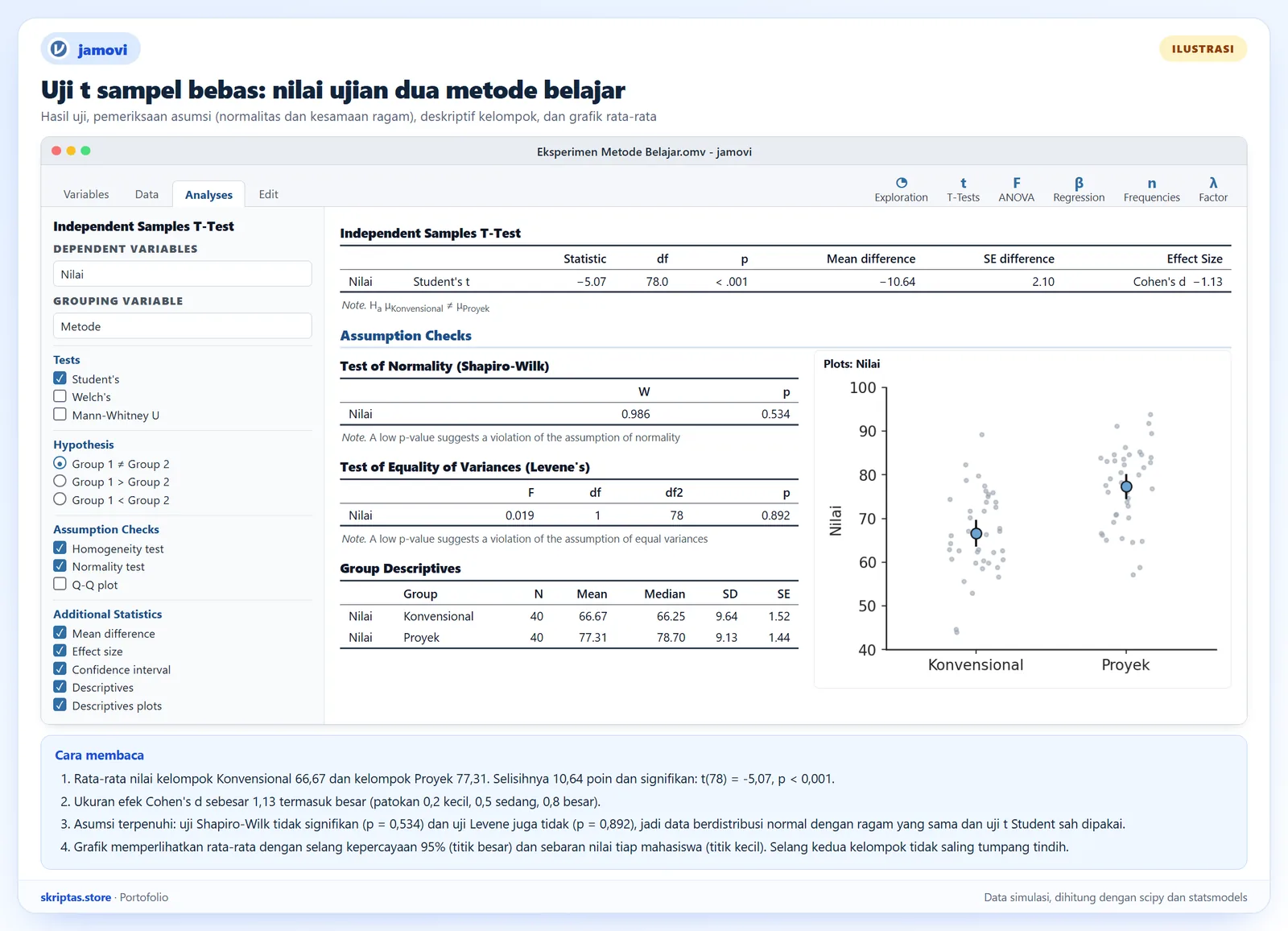
Task: Uncheck the Student's test checkbox
Action: 60,379
